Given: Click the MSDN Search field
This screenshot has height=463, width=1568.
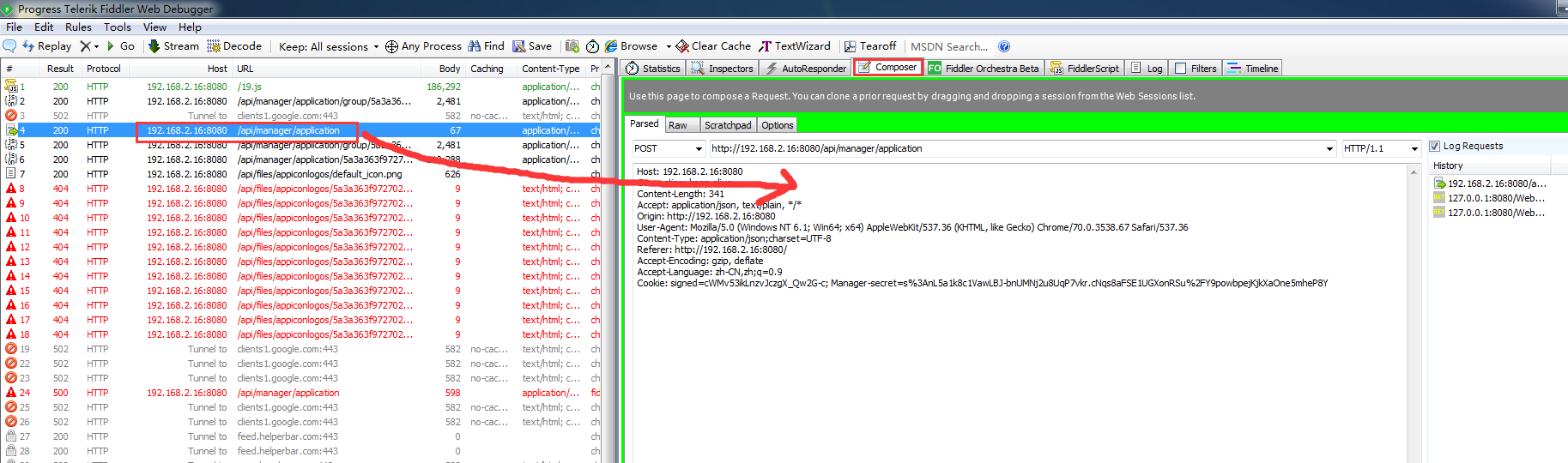Looking at the screenshot, I should click(949, 46).
